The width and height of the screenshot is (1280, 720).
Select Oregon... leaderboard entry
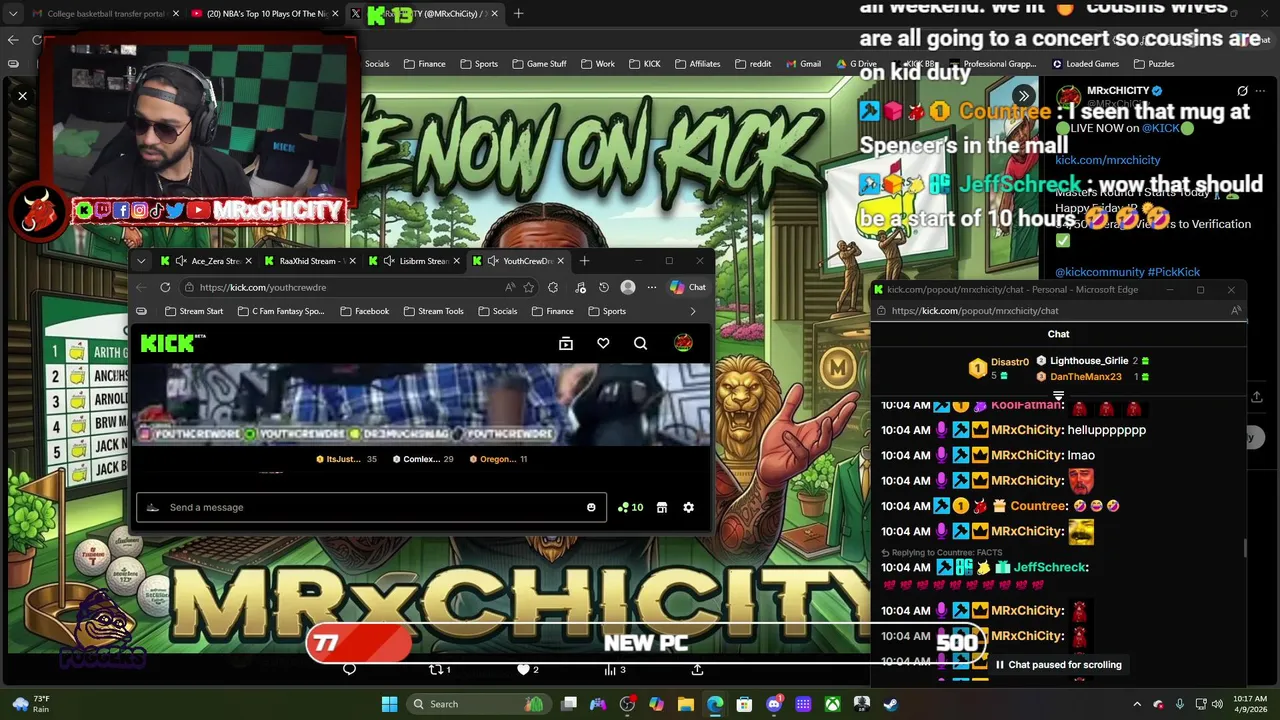[498, 459]
